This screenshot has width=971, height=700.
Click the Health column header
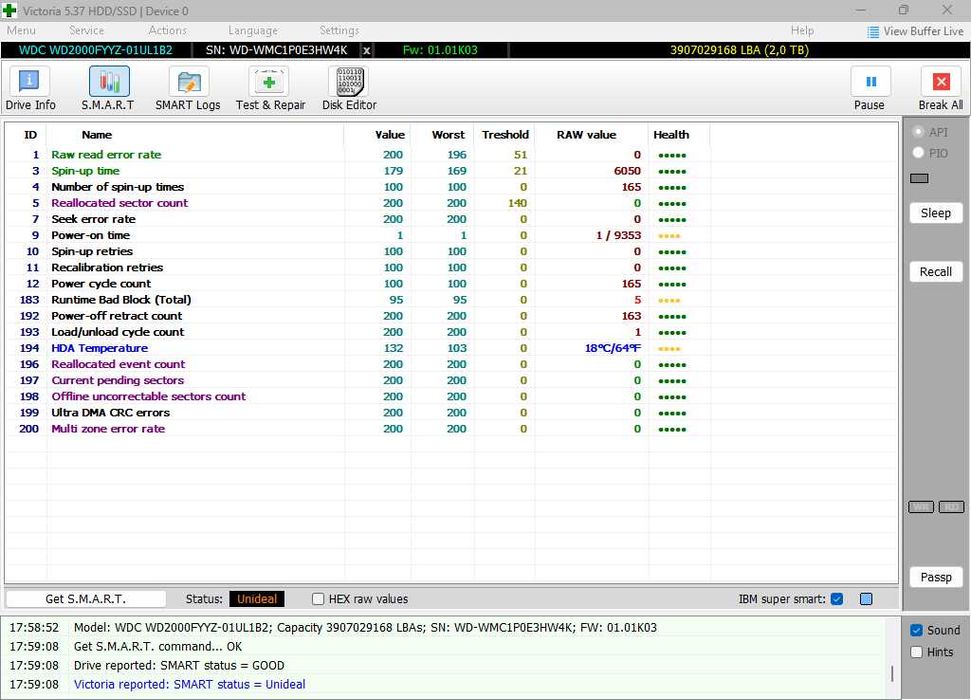click(x=679, y=135)
